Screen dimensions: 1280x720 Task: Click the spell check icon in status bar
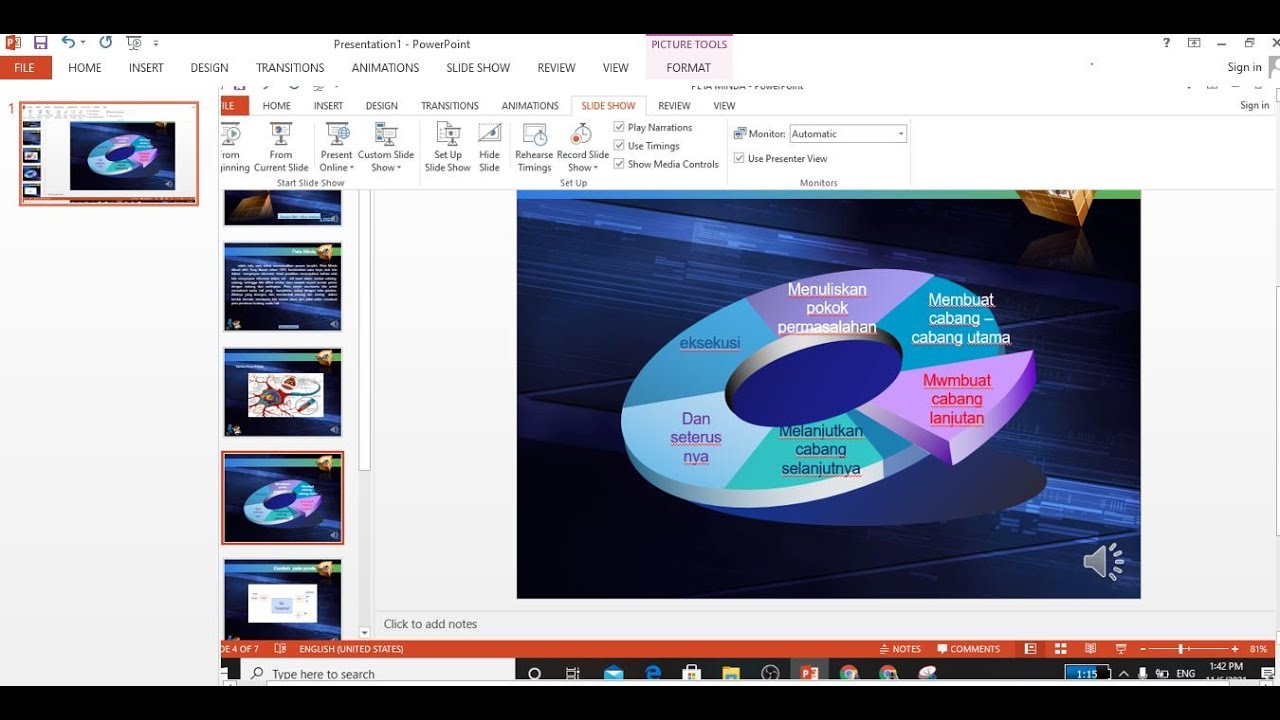tap(280, 649)
